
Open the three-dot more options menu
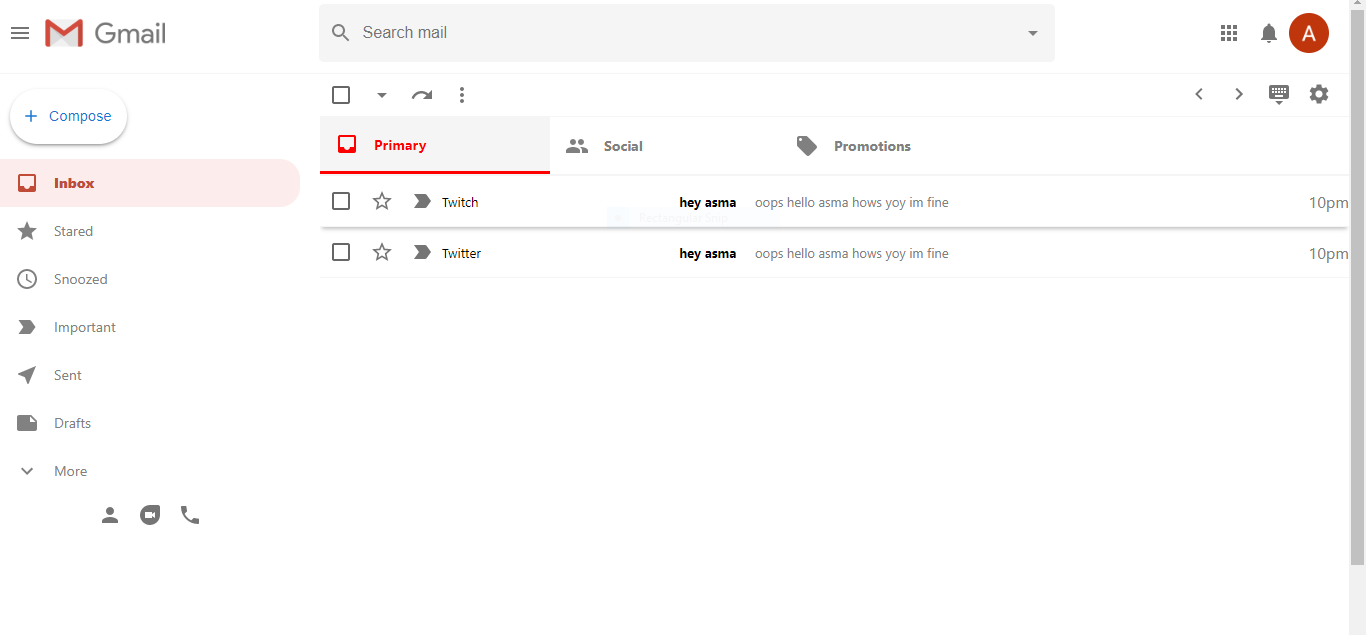click(461, 95)
